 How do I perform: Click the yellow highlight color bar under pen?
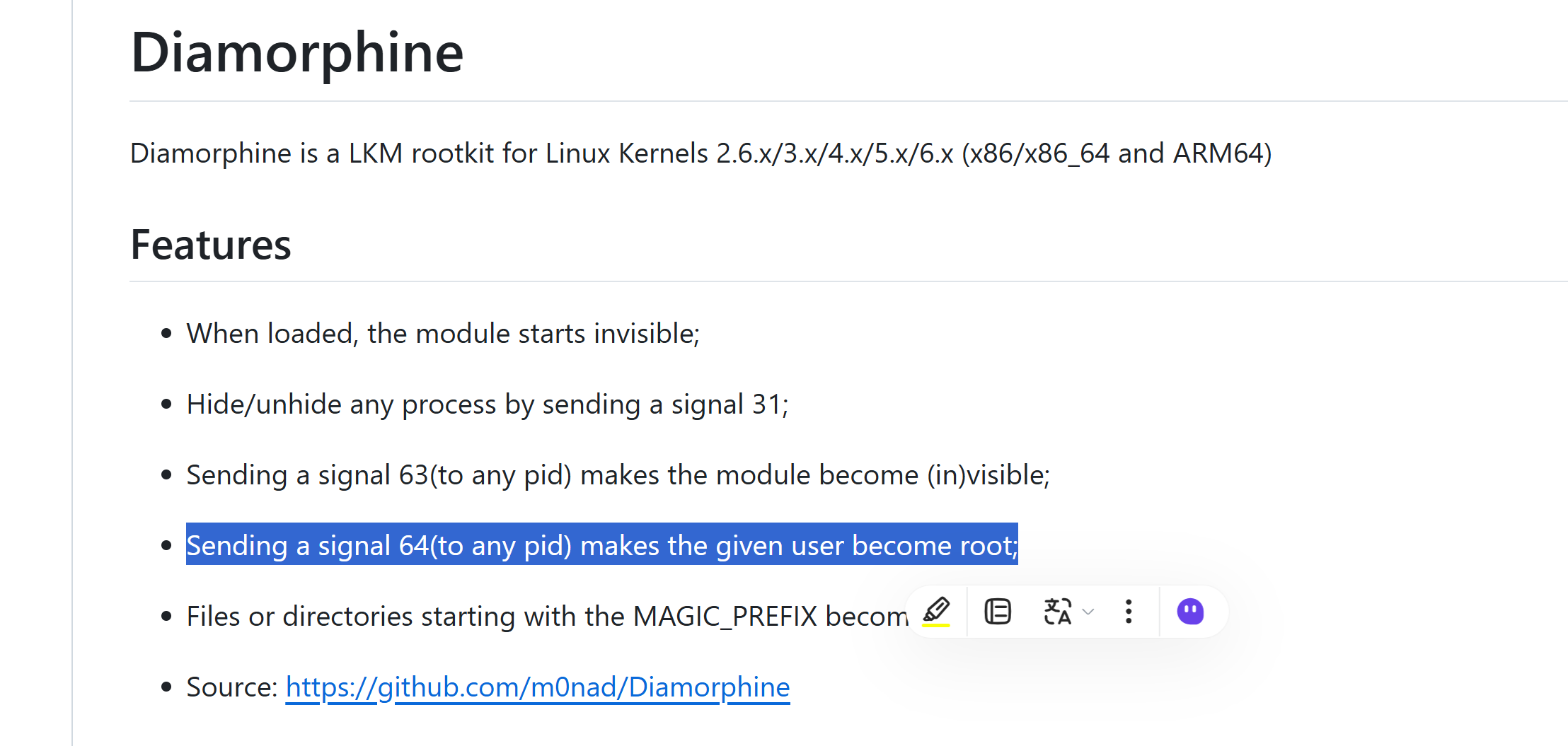[936, 625]
